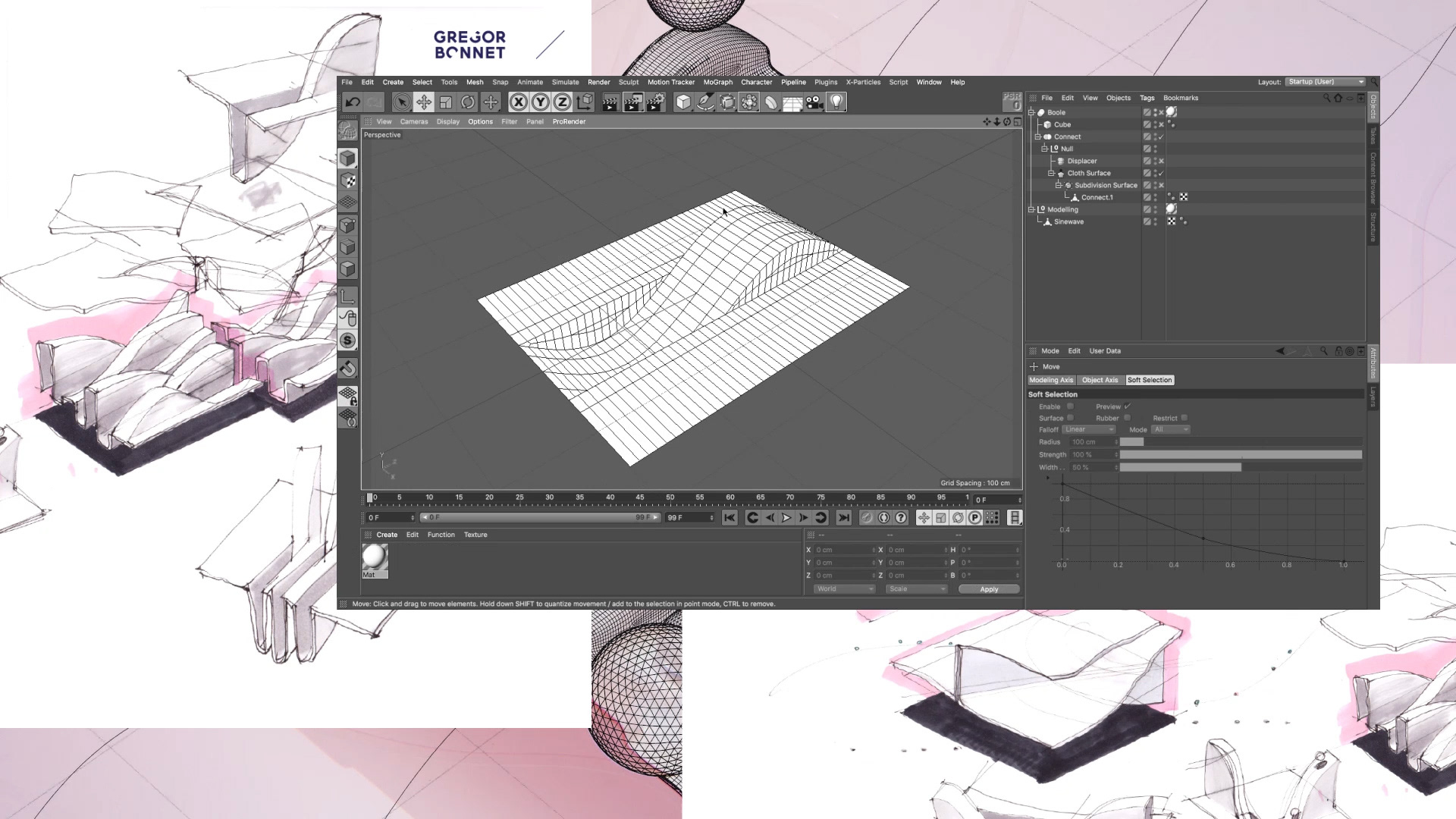1456x819 pixels.
Task: Click the Snap magnet S icon
Action: click(347, 340)
